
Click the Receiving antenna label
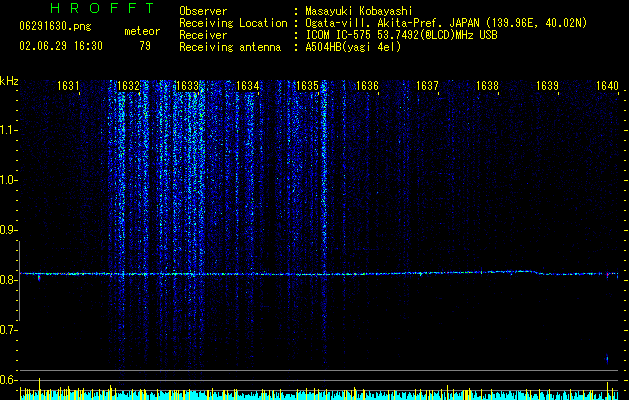pos(230,47)
